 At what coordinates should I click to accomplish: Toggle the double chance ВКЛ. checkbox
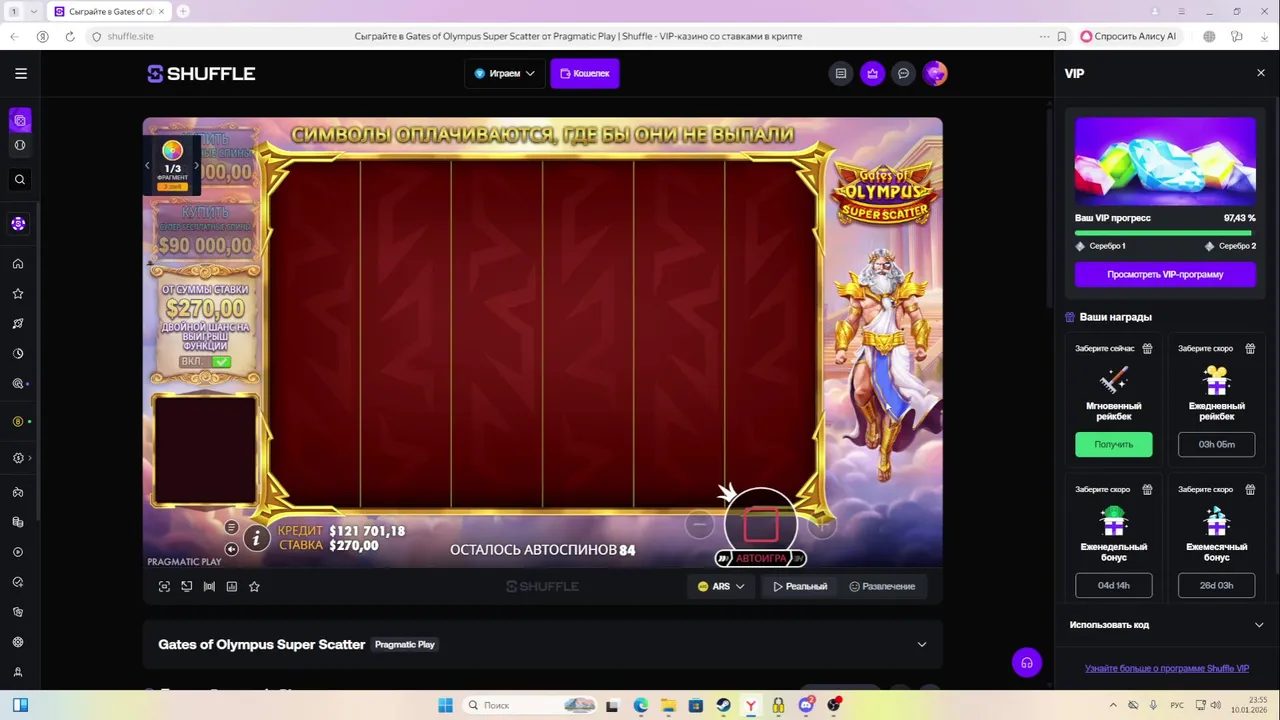[x=221, y=361]
